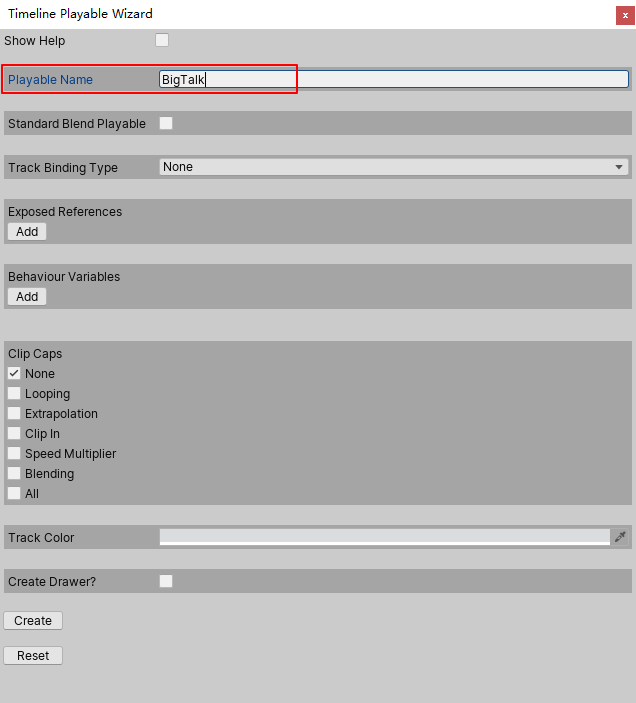The height and width of the screenshot is (703, 636).
Task: Tick the Create Drawer? checkbox
Action: pyautogui.click(x=166, y=581)
